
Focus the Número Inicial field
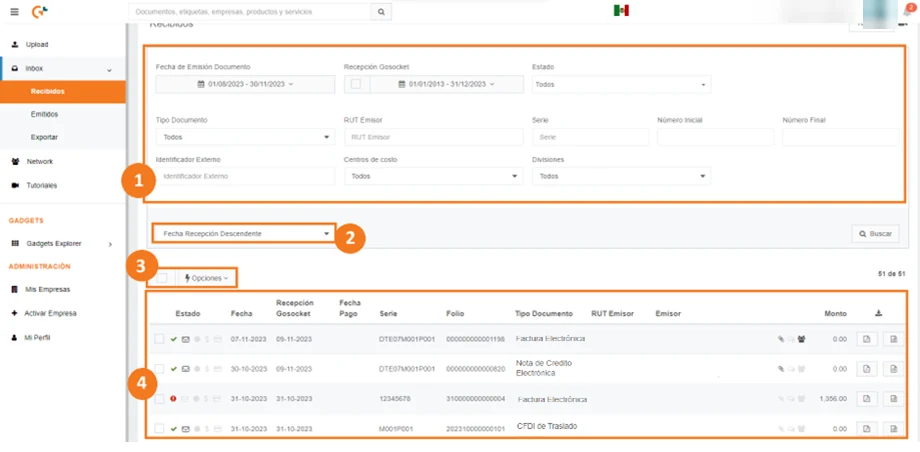click(x=715, y=137)
